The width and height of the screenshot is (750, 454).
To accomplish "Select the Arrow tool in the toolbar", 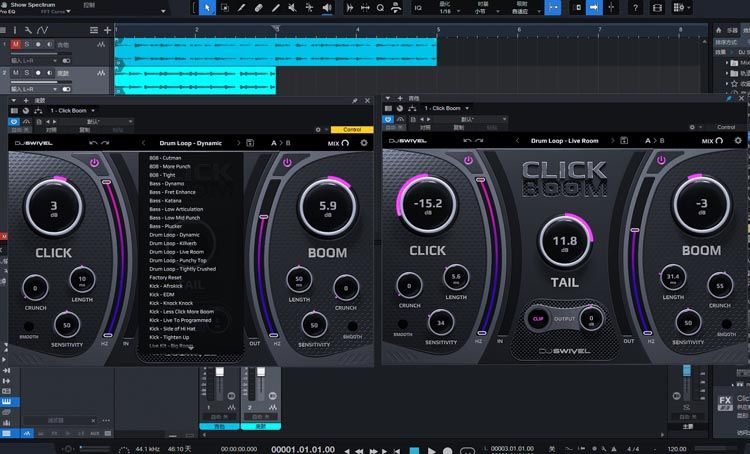I will tap(207, 8).
